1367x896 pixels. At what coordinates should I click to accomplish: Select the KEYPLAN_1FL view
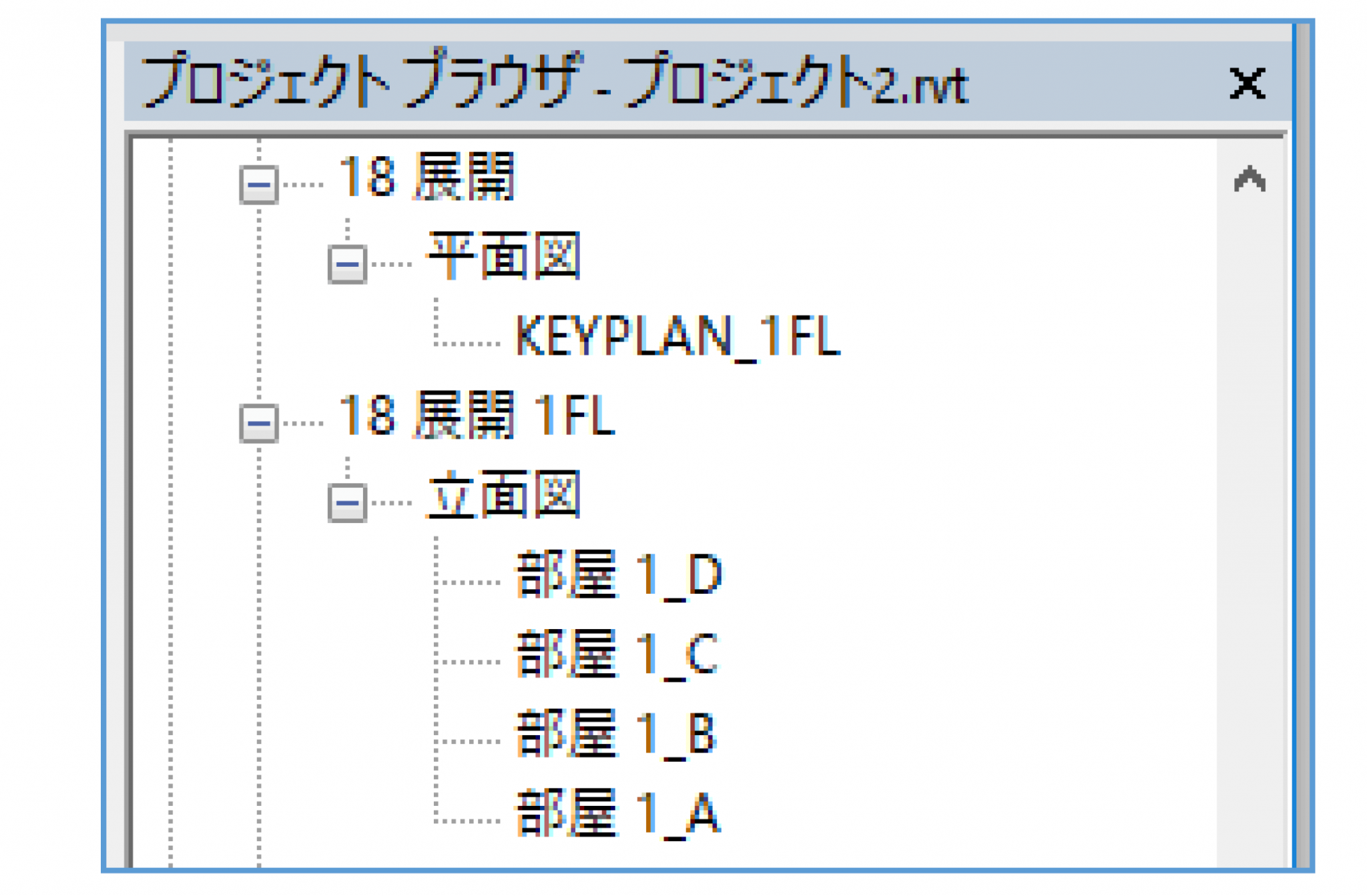[x=677, y=337]
